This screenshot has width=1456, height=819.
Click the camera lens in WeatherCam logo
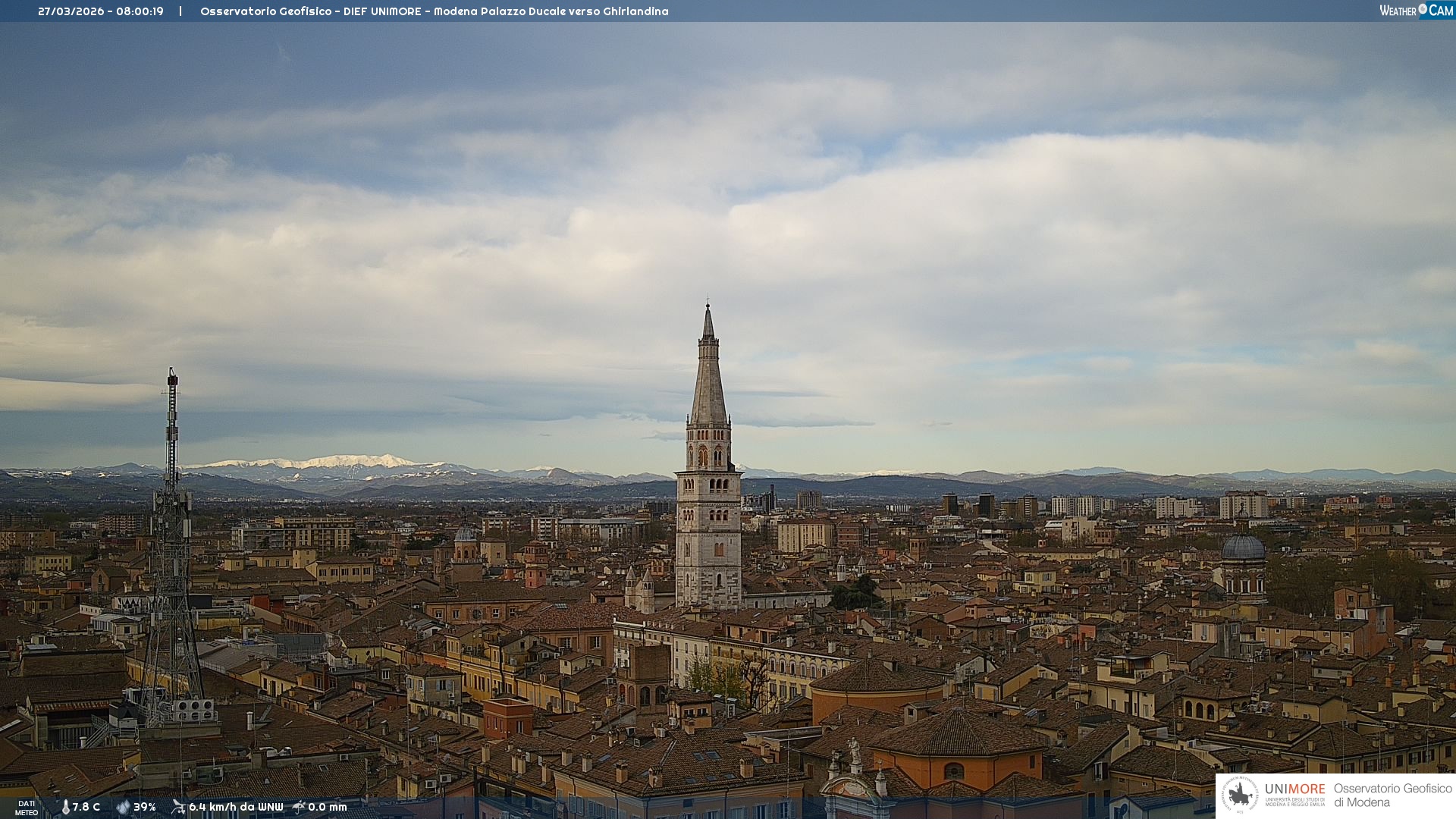[x=1423, y=9]
